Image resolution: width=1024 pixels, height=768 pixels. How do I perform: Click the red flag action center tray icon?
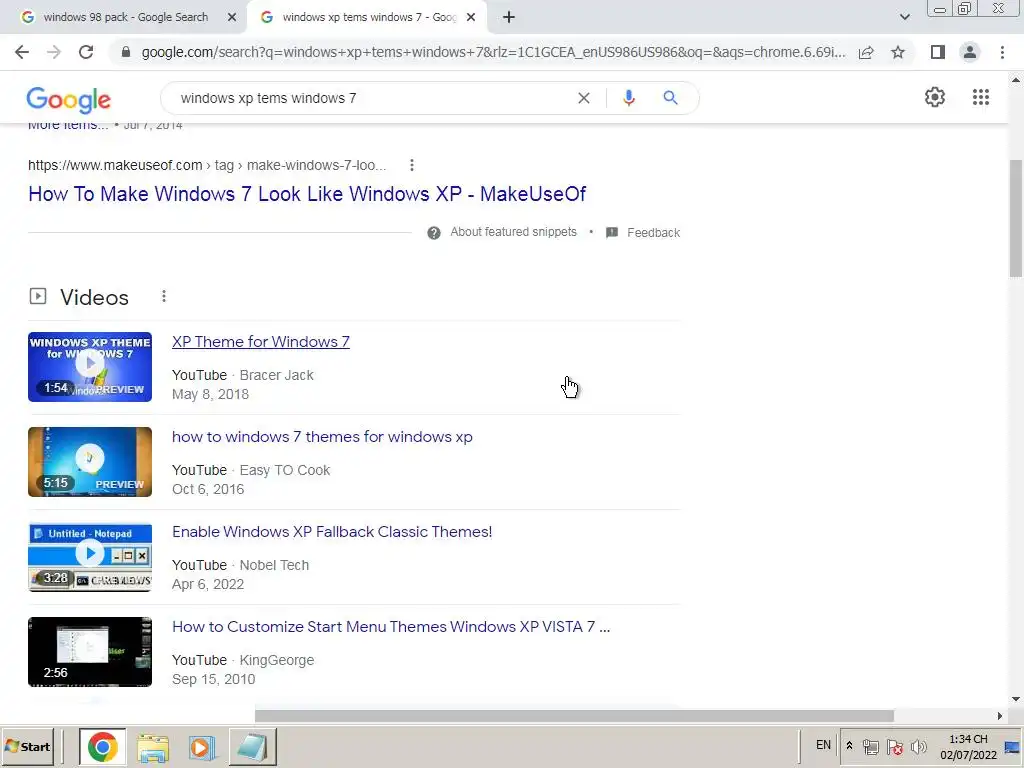coord(895,746)
